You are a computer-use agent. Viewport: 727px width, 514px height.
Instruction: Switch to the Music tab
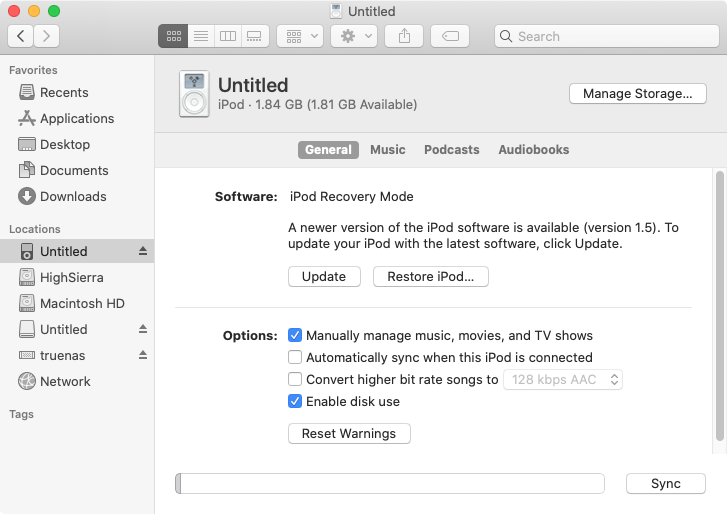388,150
